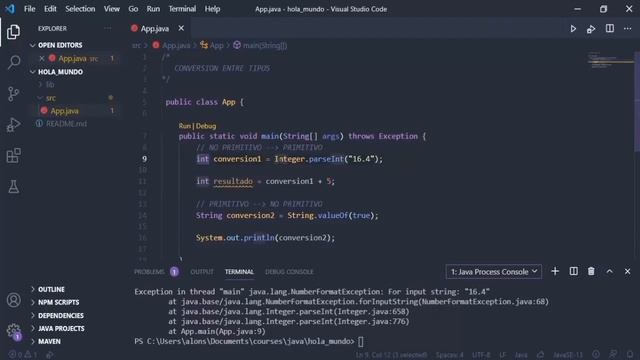640x360 pixels.
Task: Run the Java file with play icon
Action: 573,29
